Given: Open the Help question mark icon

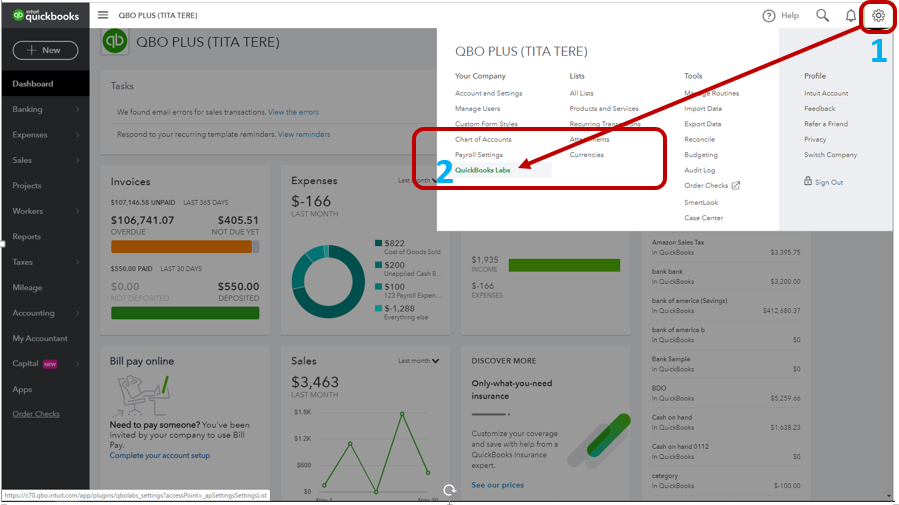Looking at the screenshot, I should pos(768,16).
